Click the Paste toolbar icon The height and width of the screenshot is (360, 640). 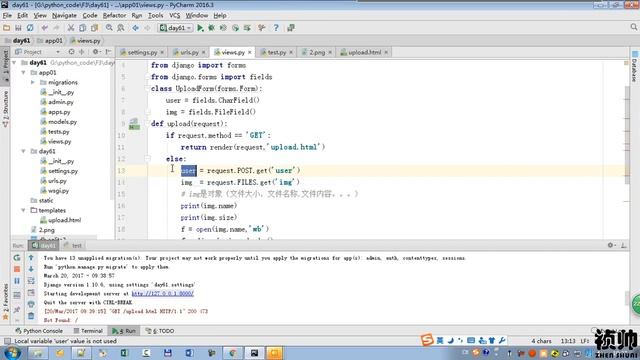(94, 28)
